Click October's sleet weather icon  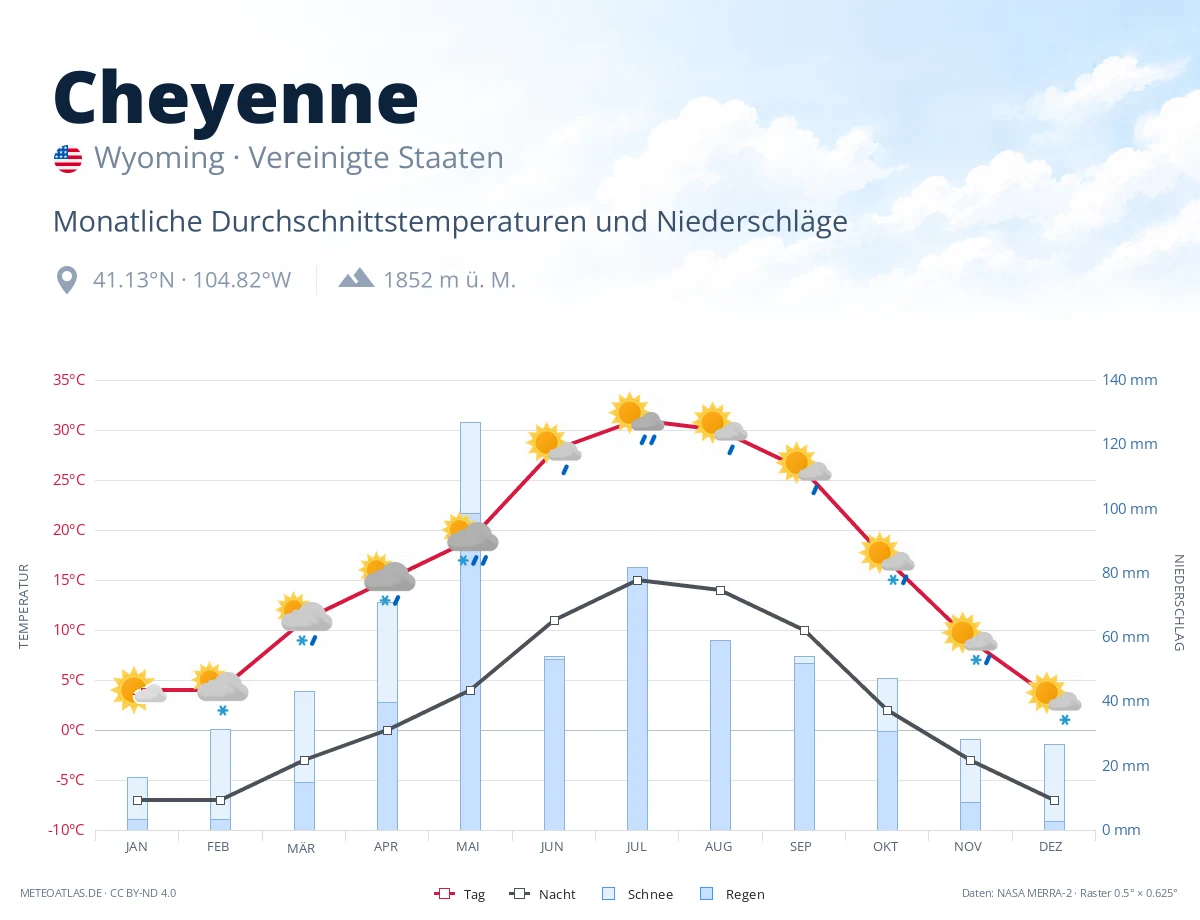887,559
